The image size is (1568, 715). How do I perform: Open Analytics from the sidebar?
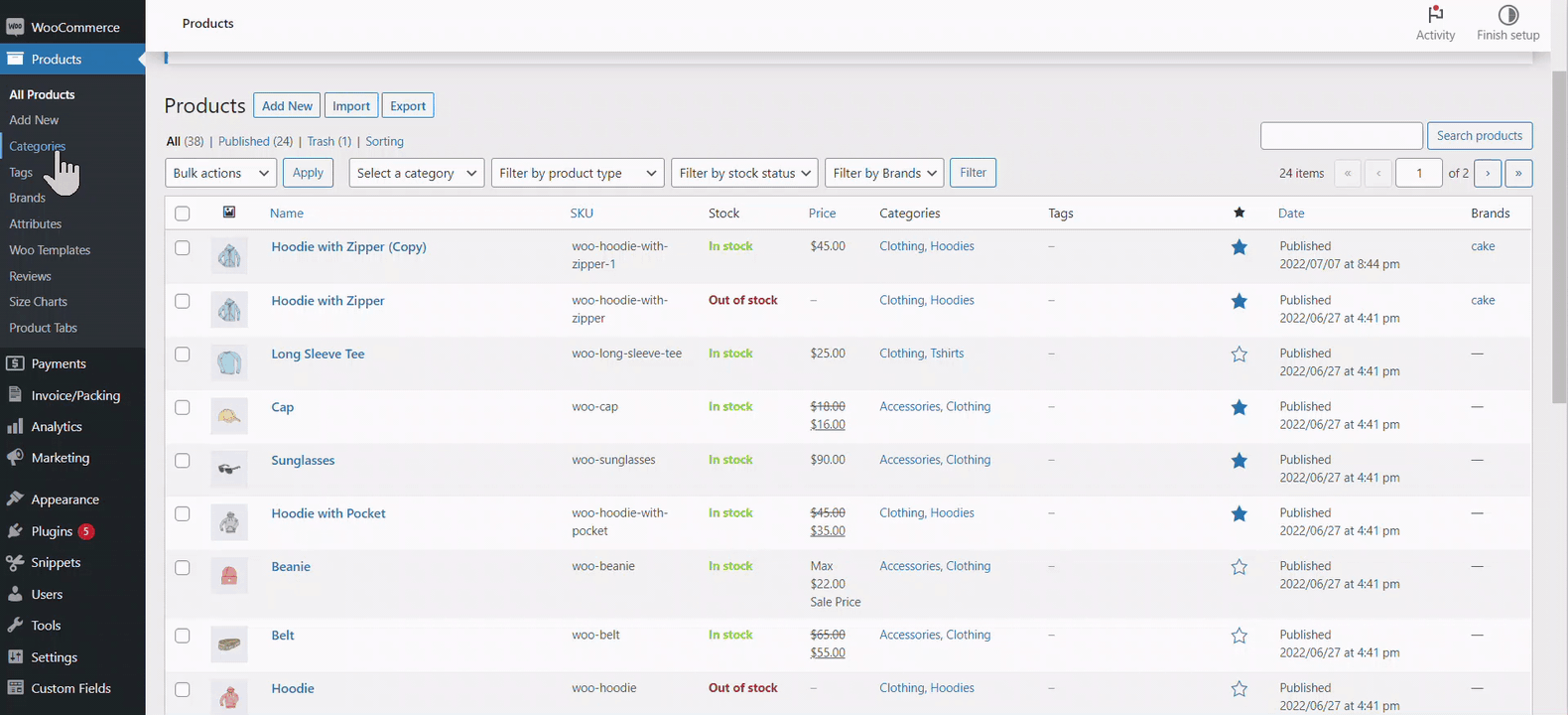coord(57,427)
